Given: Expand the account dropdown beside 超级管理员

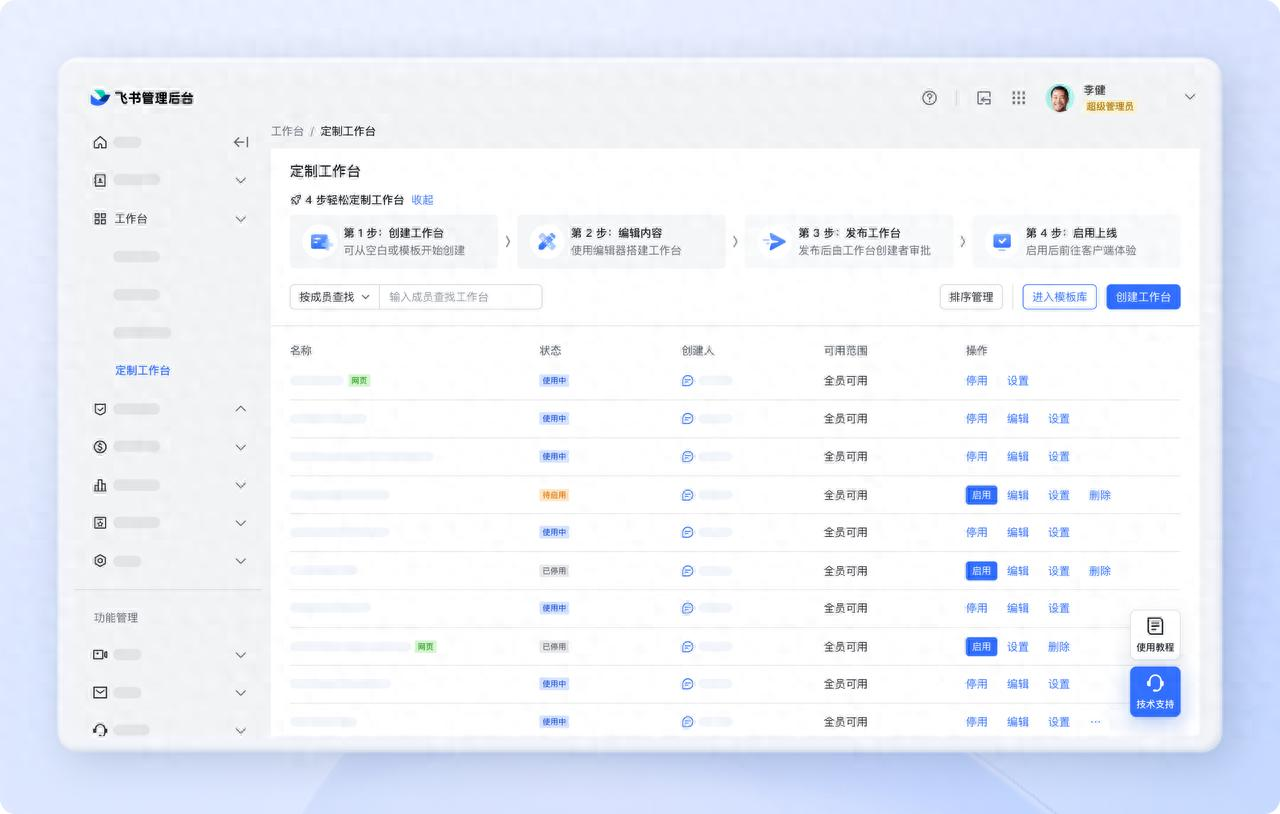Looking at the screenshot, I should [1190, 97].
